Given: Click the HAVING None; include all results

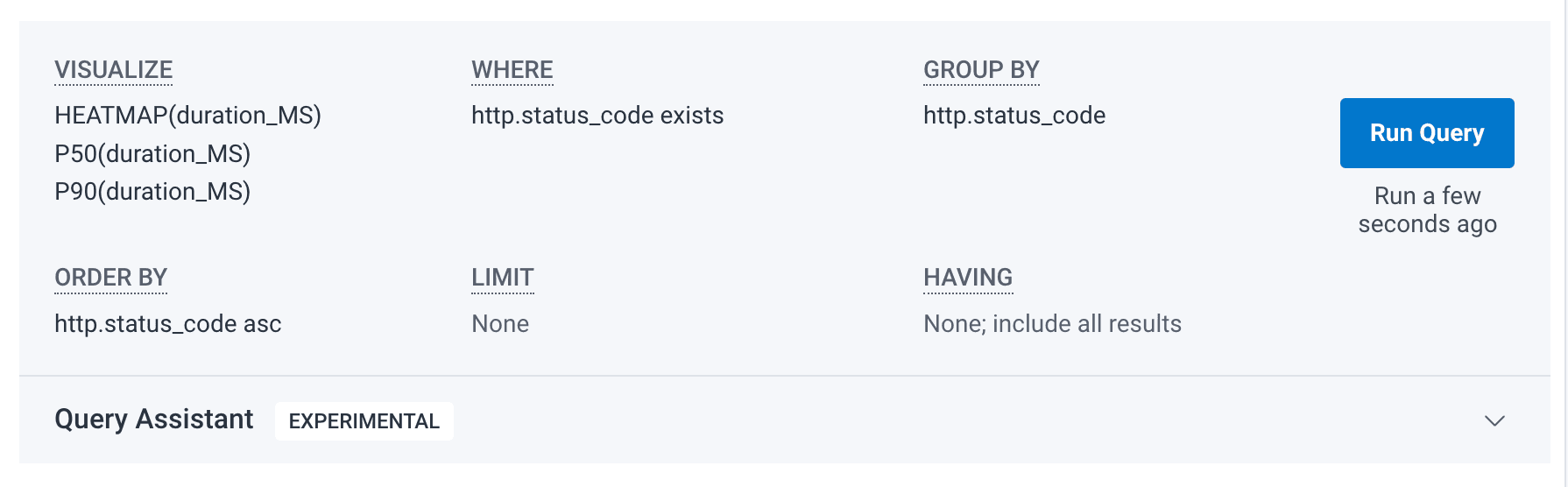Looking at the screenshot, I should pos(1052,324).
